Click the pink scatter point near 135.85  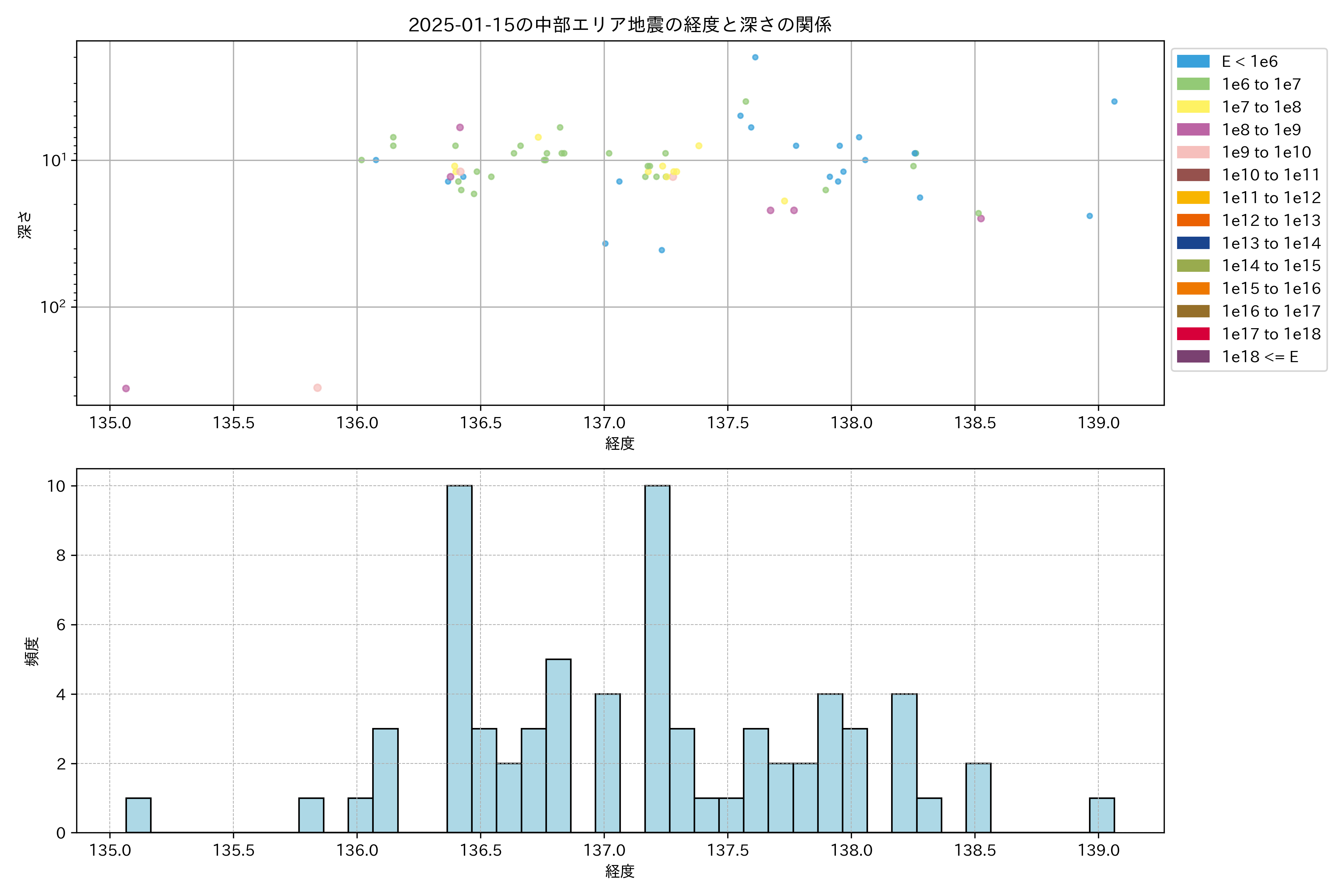[317, 388]
